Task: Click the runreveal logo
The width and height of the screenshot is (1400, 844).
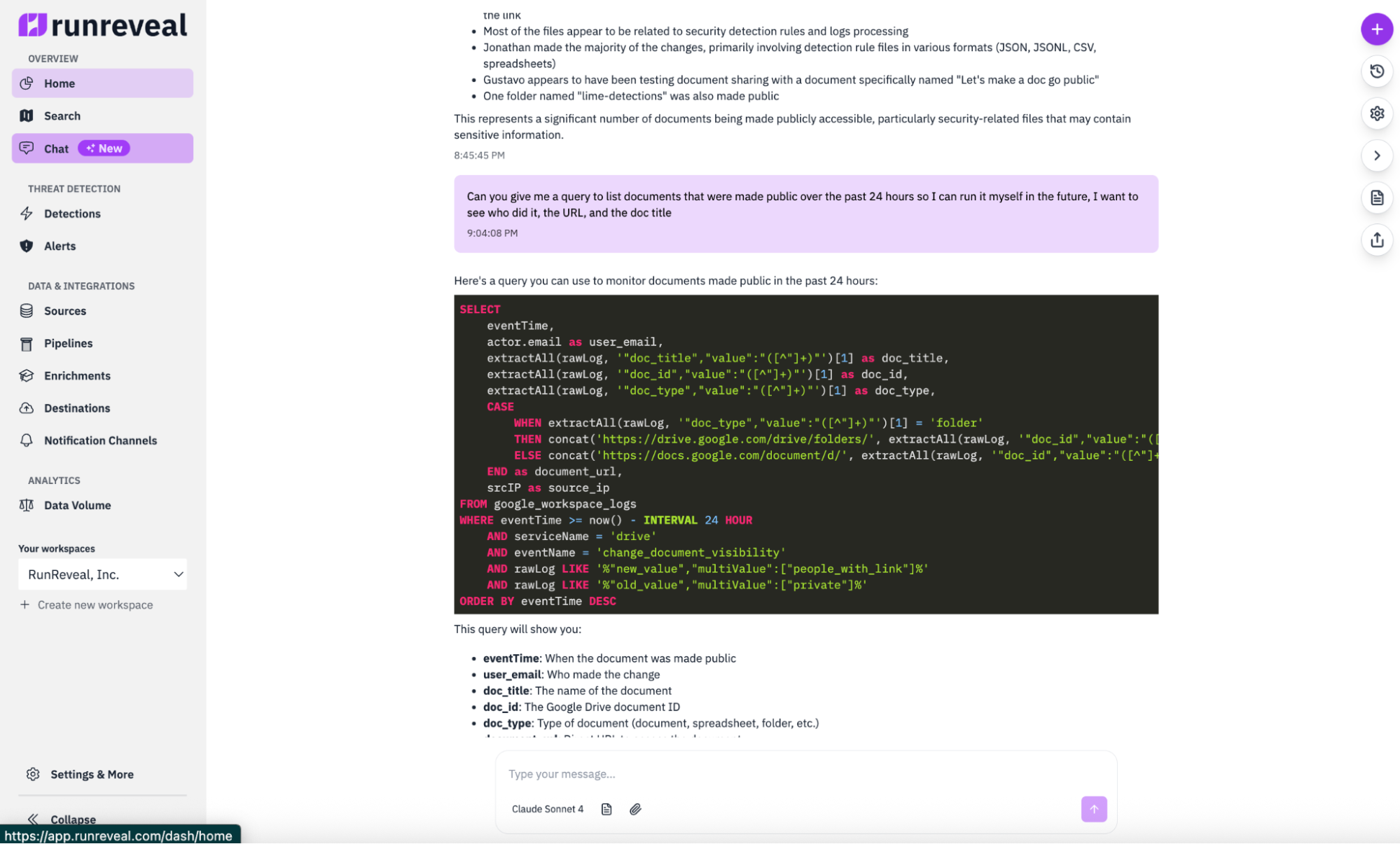Action: click(102, 25)
